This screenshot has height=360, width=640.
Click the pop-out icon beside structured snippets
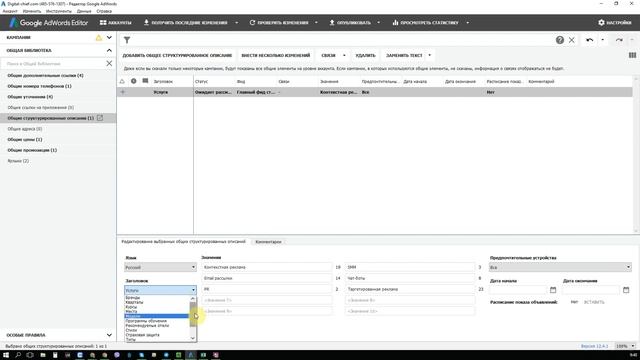[100, 118]
